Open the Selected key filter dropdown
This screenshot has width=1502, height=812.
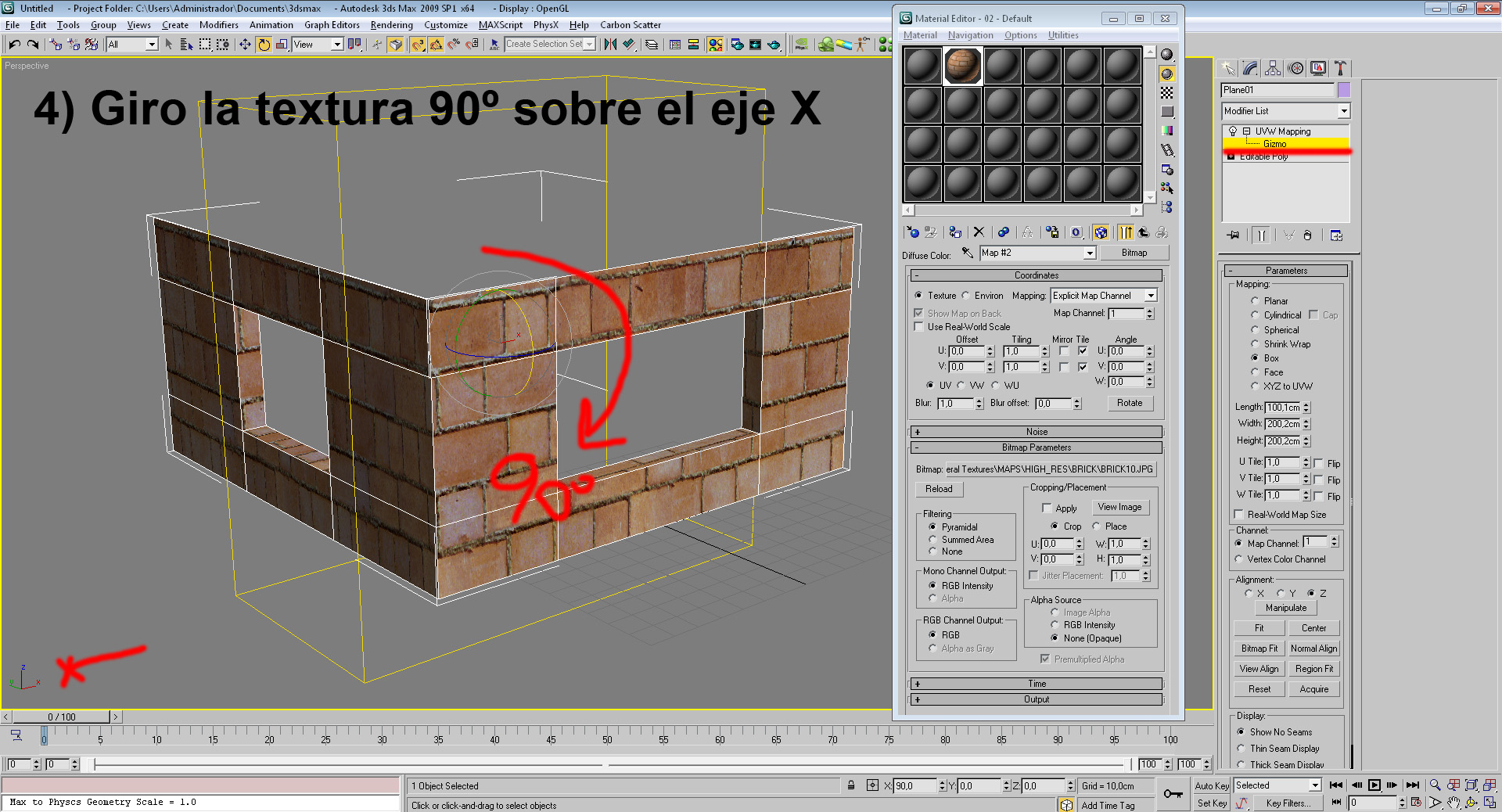tap(1315, 785)
